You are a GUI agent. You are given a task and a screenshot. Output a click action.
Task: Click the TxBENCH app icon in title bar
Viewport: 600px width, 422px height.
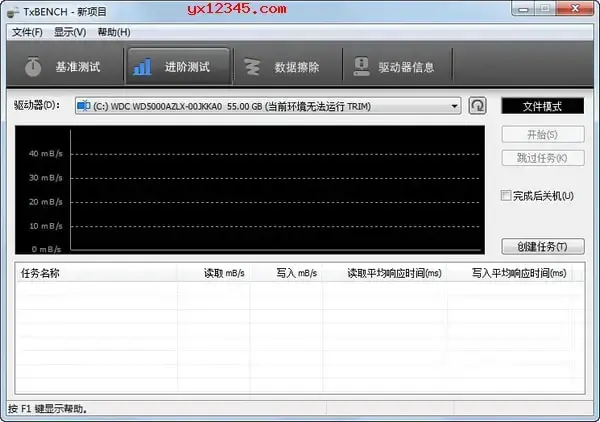(x=13, y=12)
